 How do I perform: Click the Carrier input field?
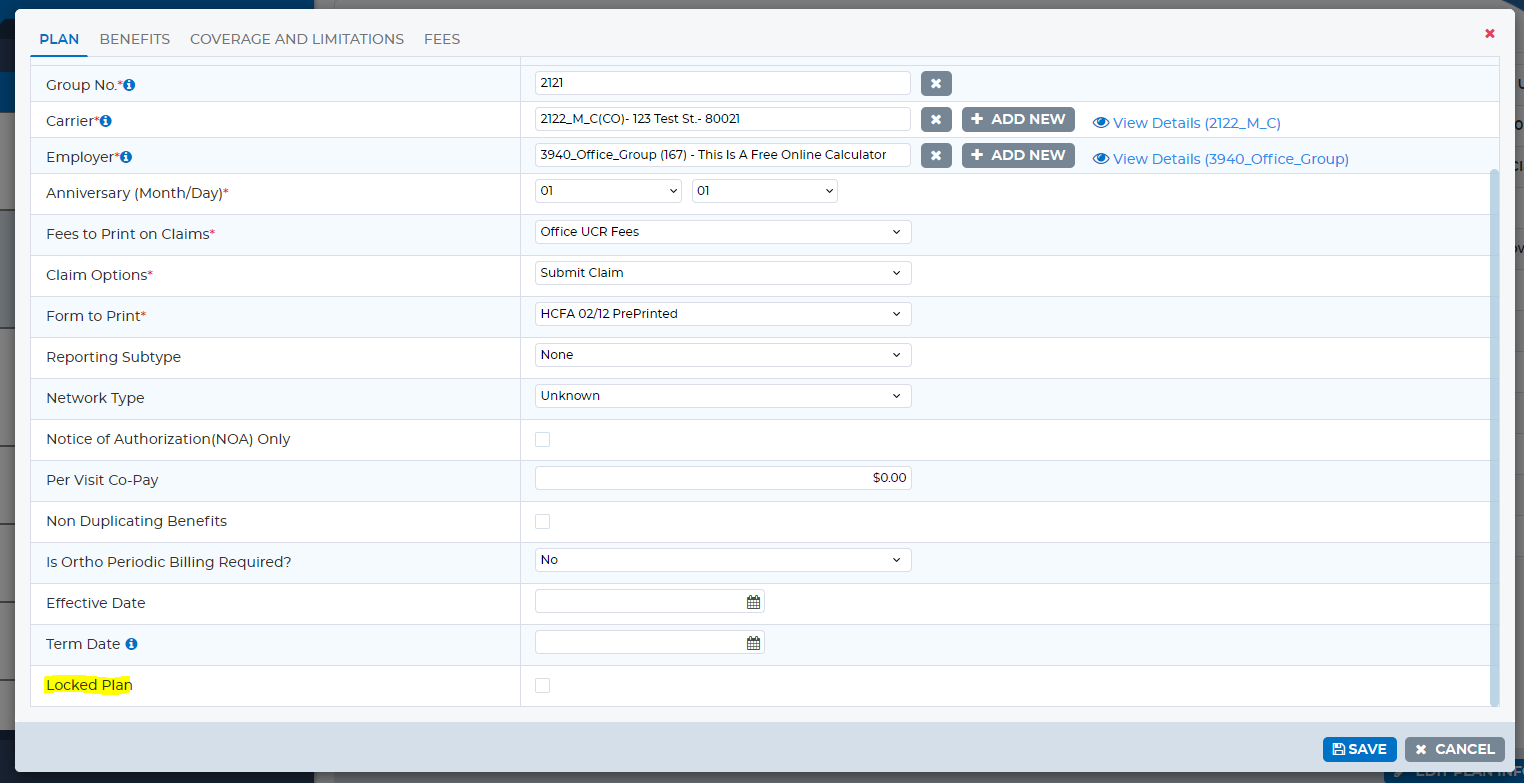coord(723,119)
